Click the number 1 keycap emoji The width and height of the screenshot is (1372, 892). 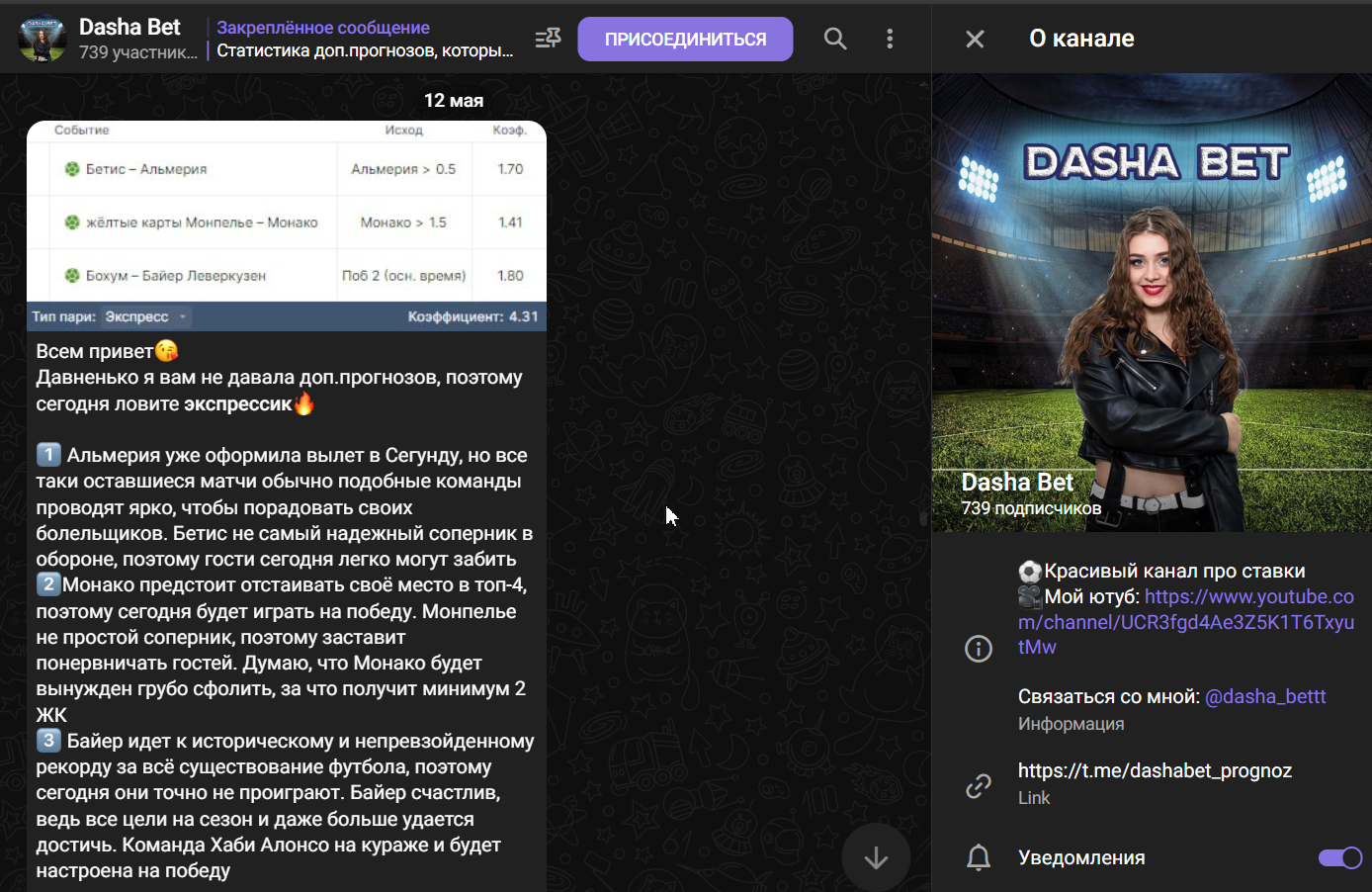pos(48,455)
